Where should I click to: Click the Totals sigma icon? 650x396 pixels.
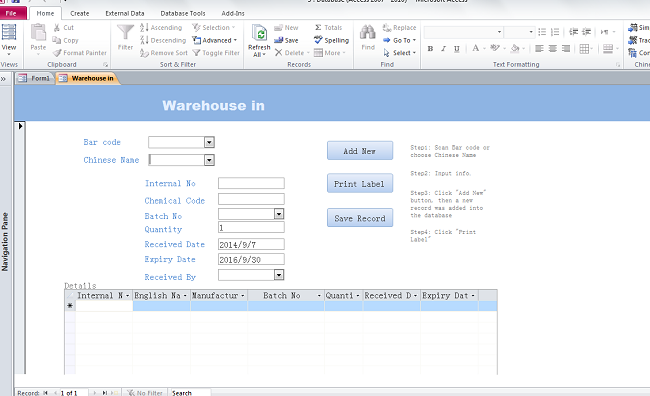[318, 27]
